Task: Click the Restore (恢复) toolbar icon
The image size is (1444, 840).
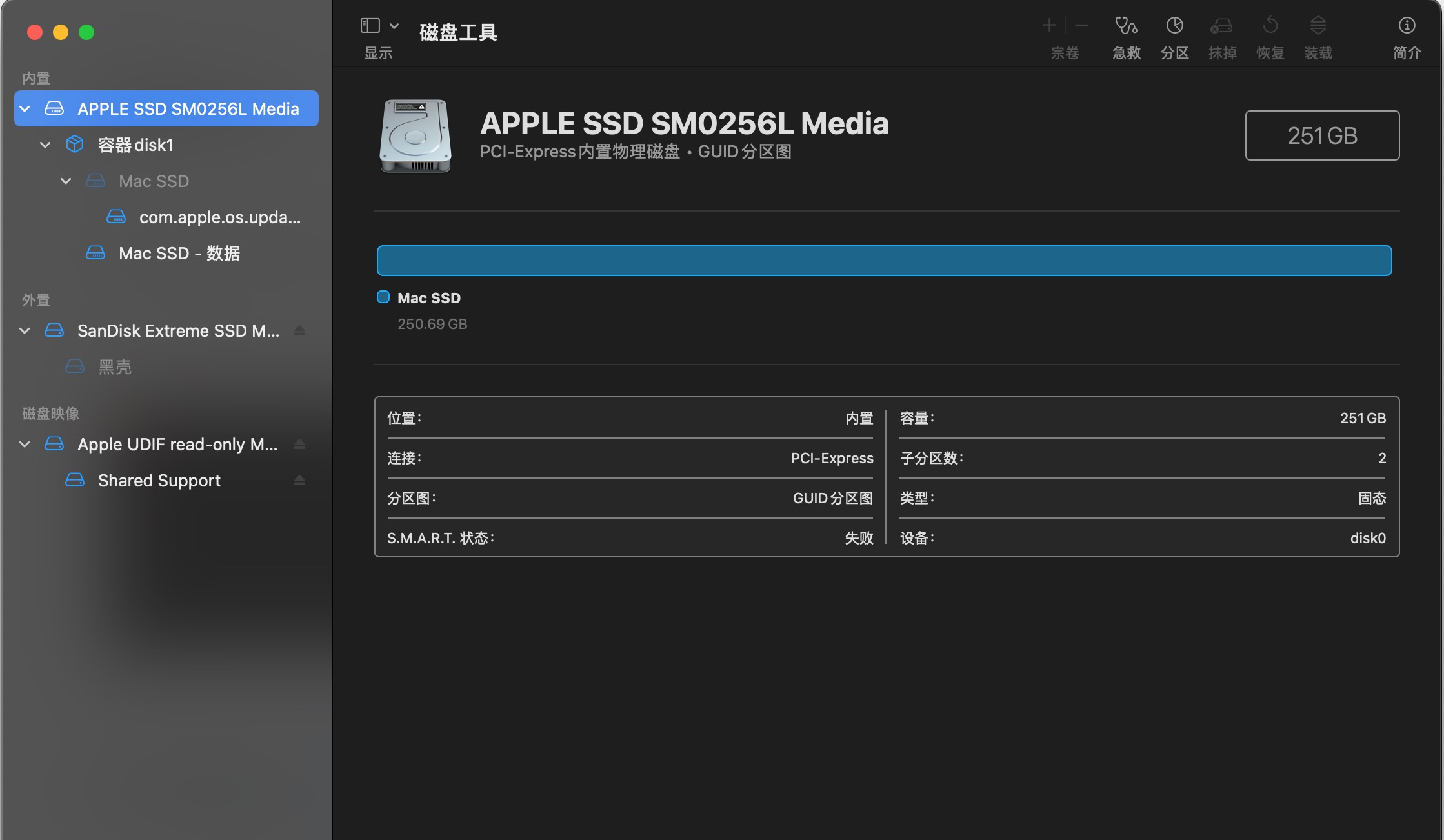Action: click(1270, 26)
